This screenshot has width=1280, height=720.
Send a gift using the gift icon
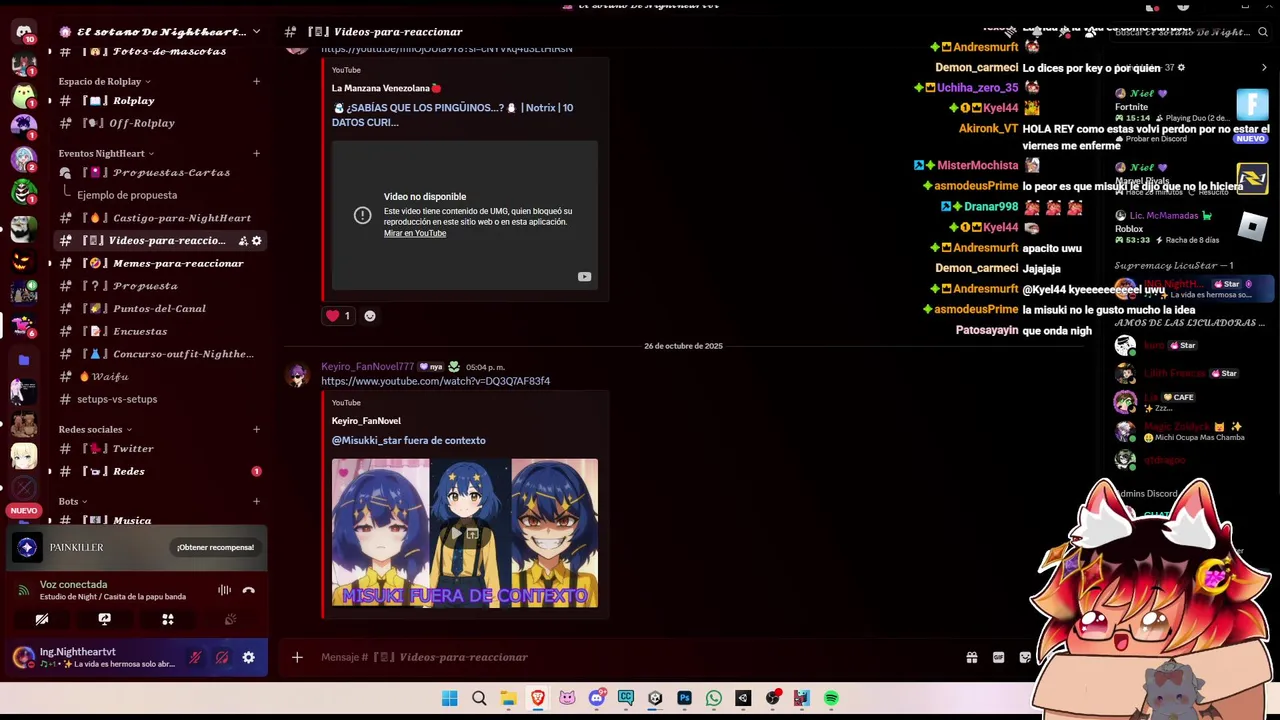tap(971, 657)
